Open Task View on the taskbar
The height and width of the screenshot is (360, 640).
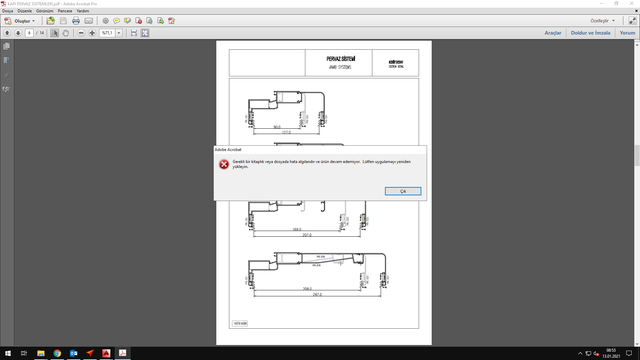[x=24, y=353]
